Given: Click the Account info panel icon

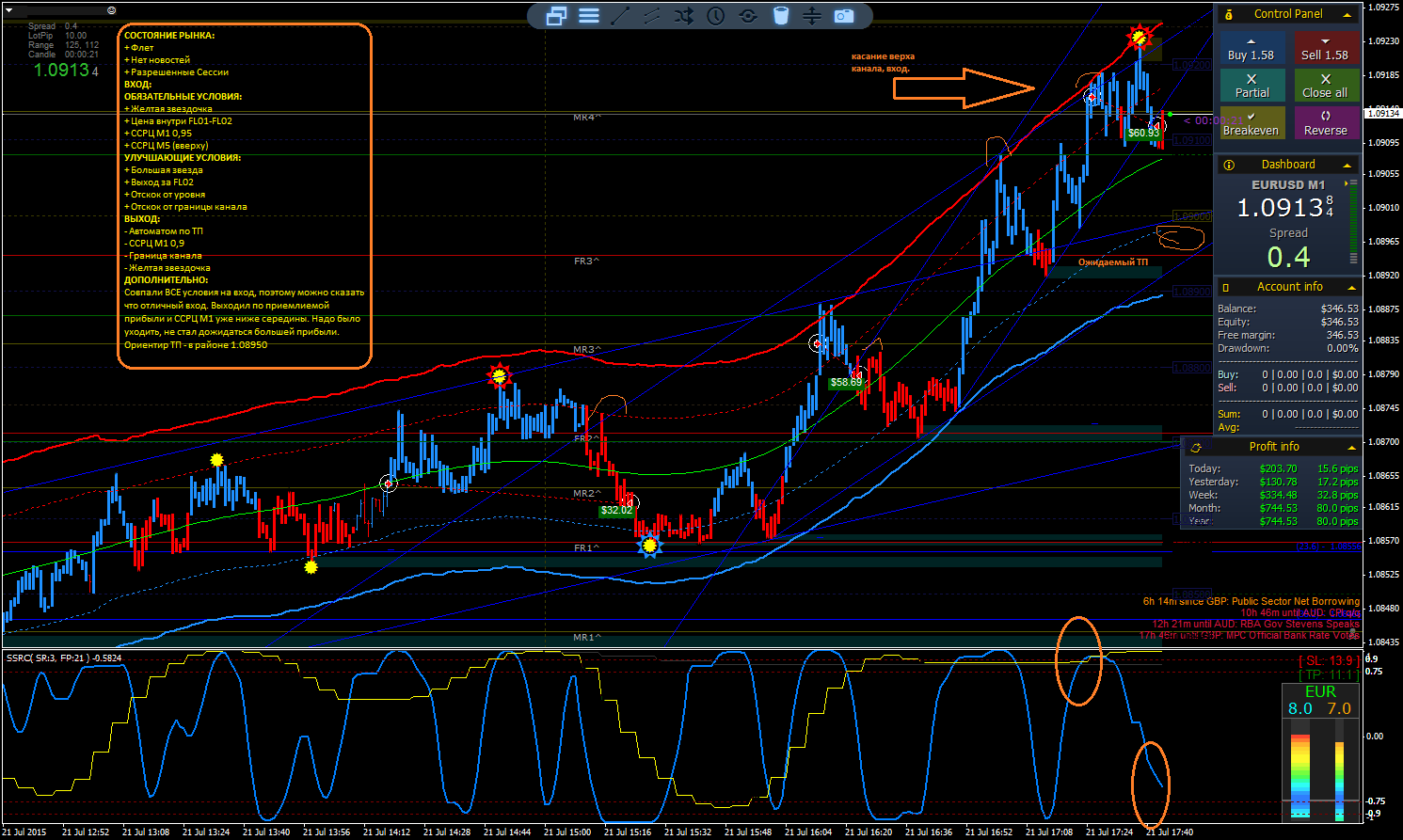Looking at the screenshot, I should pos(1226,287).
